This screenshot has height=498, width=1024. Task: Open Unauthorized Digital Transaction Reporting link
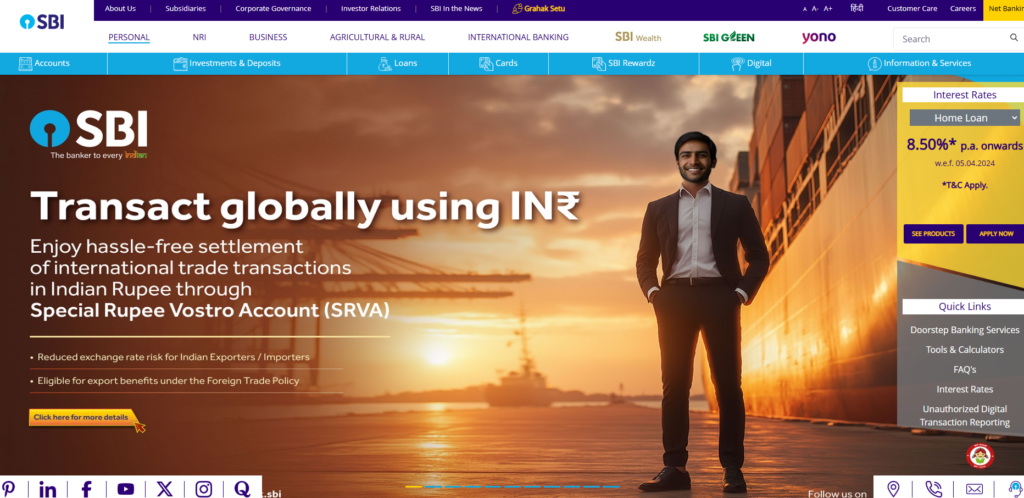pos(965,416)
